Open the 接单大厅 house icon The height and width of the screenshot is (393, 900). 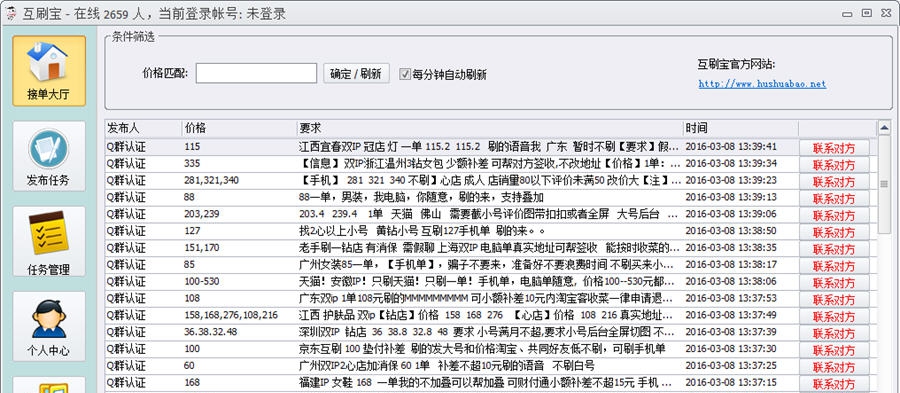coord(49,71)
